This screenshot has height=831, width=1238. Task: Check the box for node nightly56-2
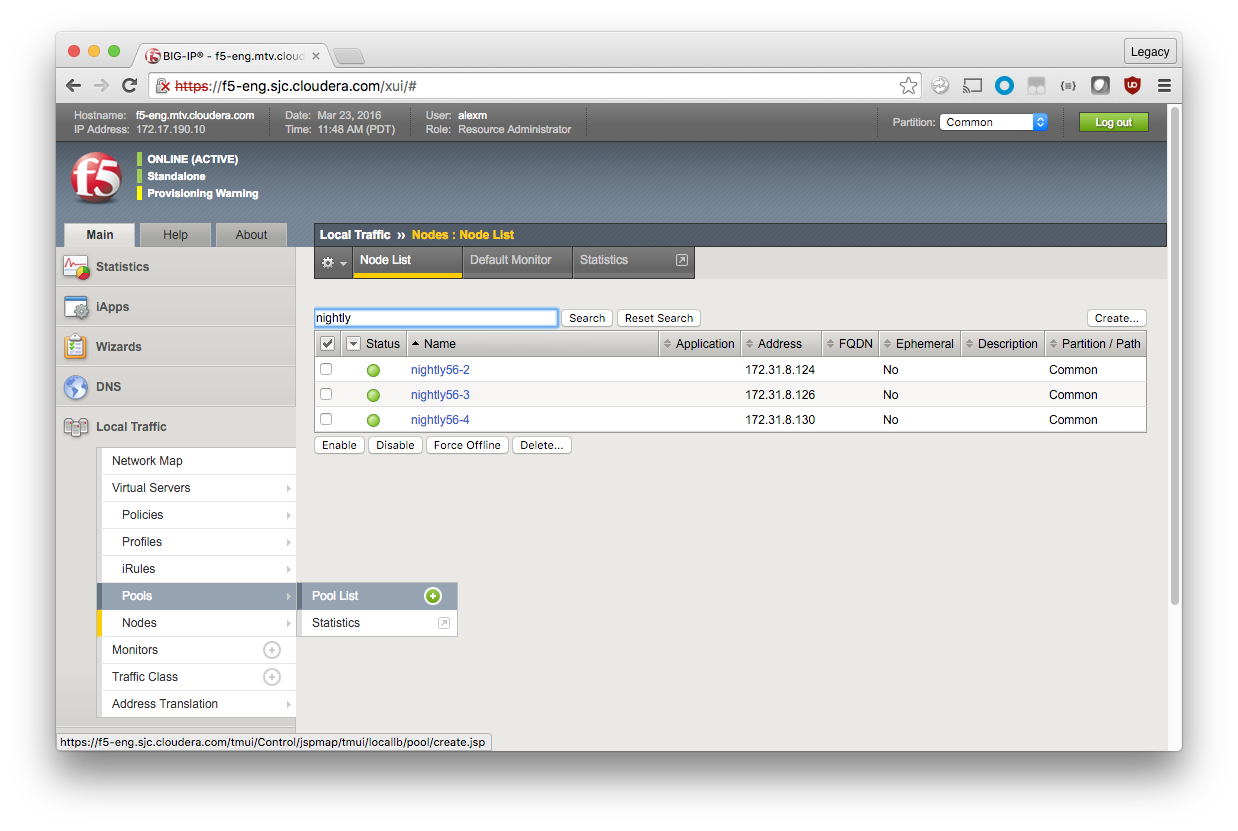(x=326, y=369)
